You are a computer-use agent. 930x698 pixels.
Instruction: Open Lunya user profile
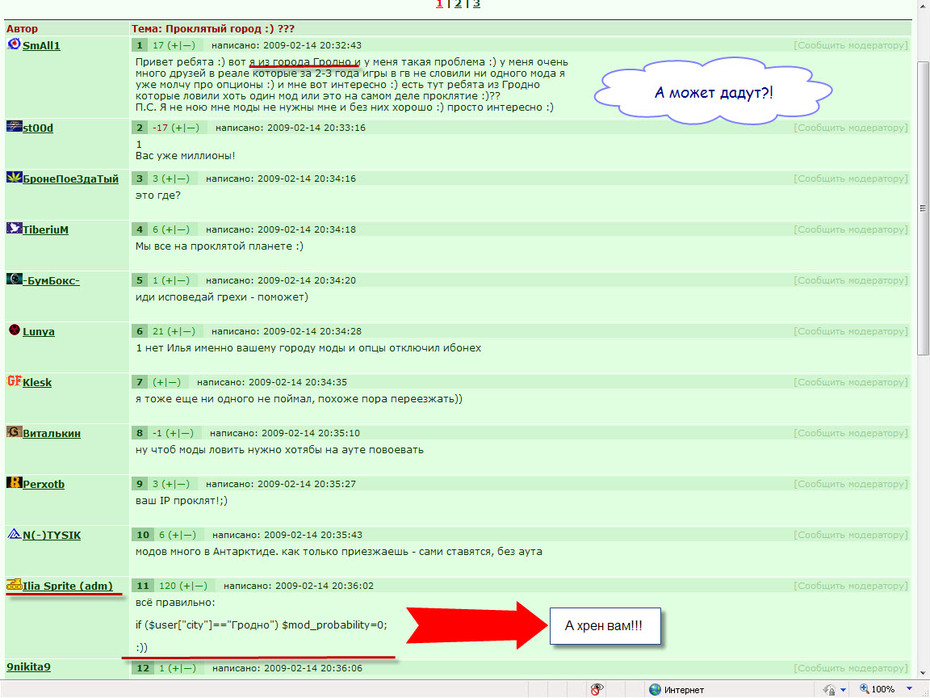(39, 332)
